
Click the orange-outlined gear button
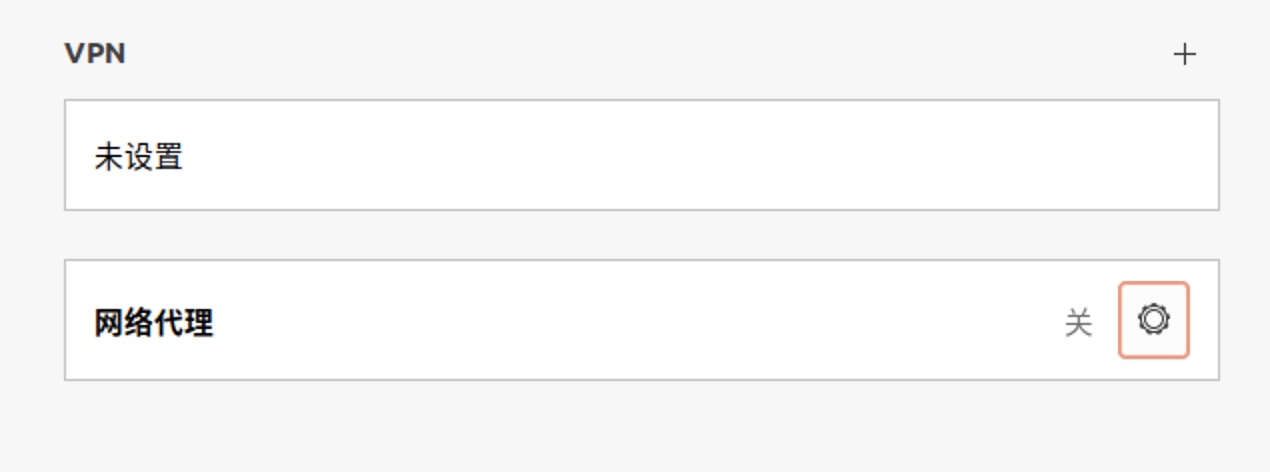1154,320
